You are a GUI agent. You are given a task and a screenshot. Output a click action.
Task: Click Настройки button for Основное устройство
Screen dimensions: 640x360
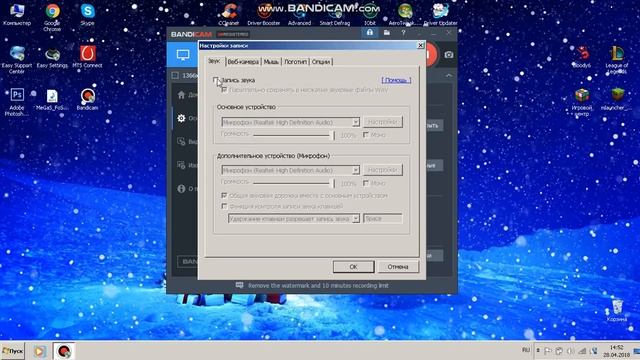point(382,122)
